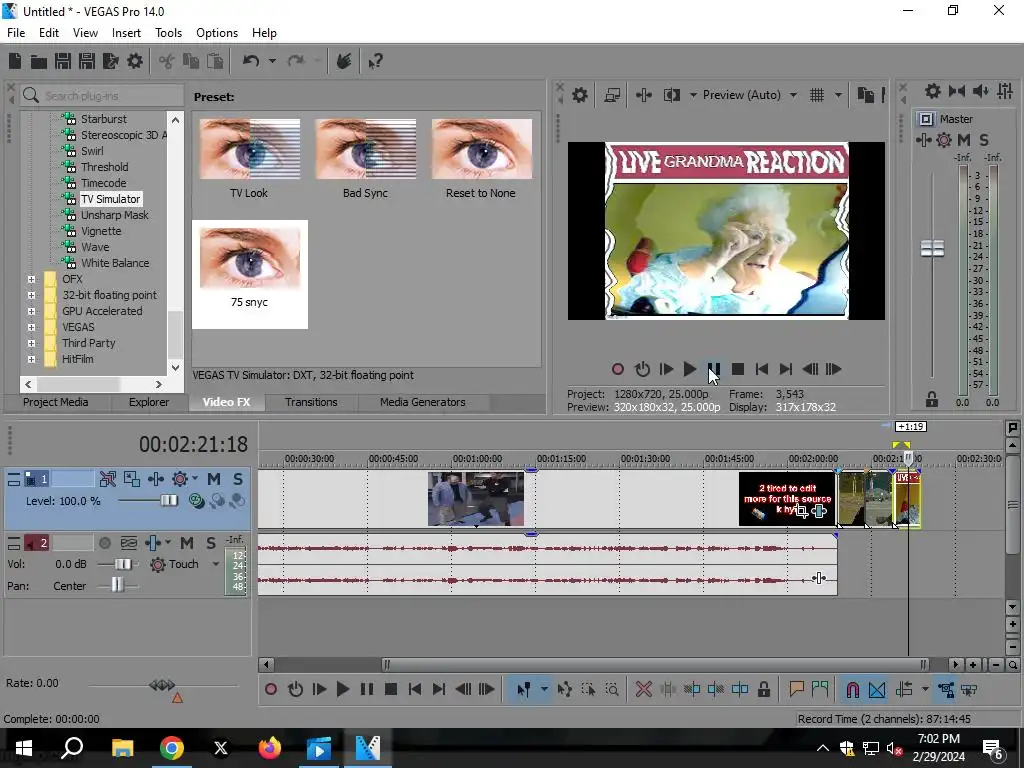Click the Open project folder icon
This screenshot has width=1024, height=768.
pyautogui.click(x=39, y=61)
